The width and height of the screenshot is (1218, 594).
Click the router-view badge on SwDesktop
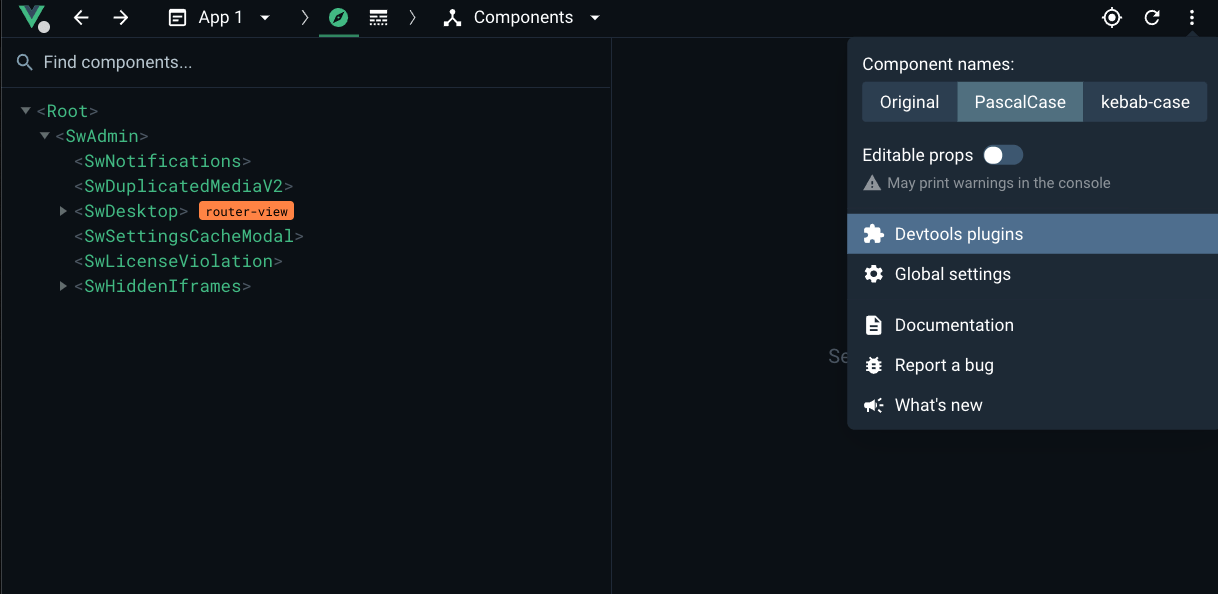pyautogui.click(x=246, y=211)
